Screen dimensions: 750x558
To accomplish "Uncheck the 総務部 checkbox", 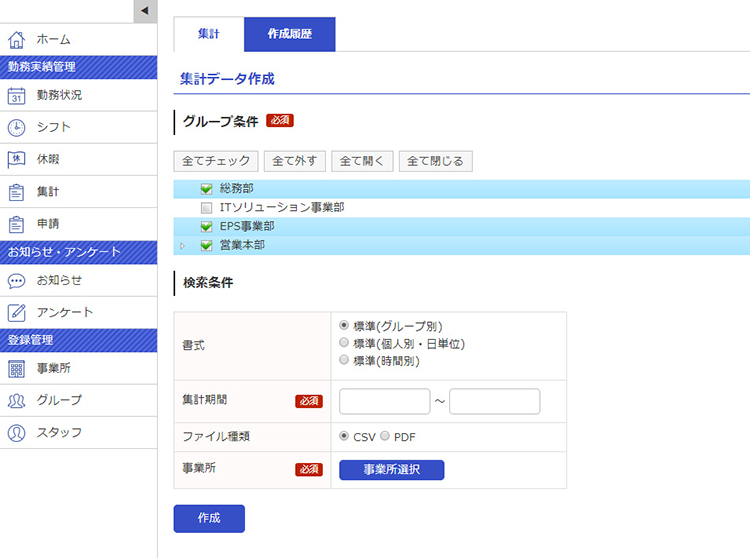I will coord(206,189).
